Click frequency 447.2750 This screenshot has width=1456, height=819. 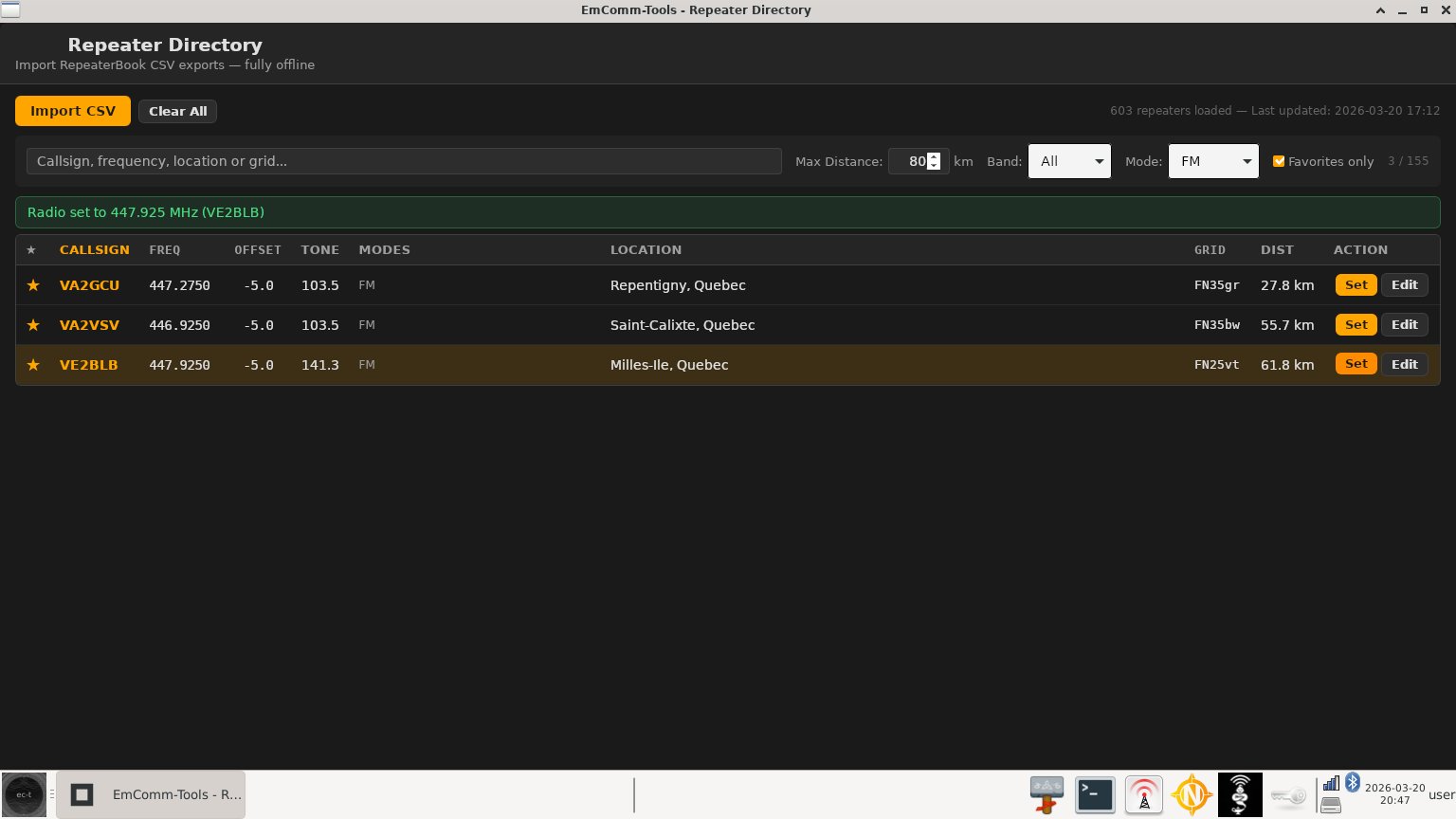point(179,285)
